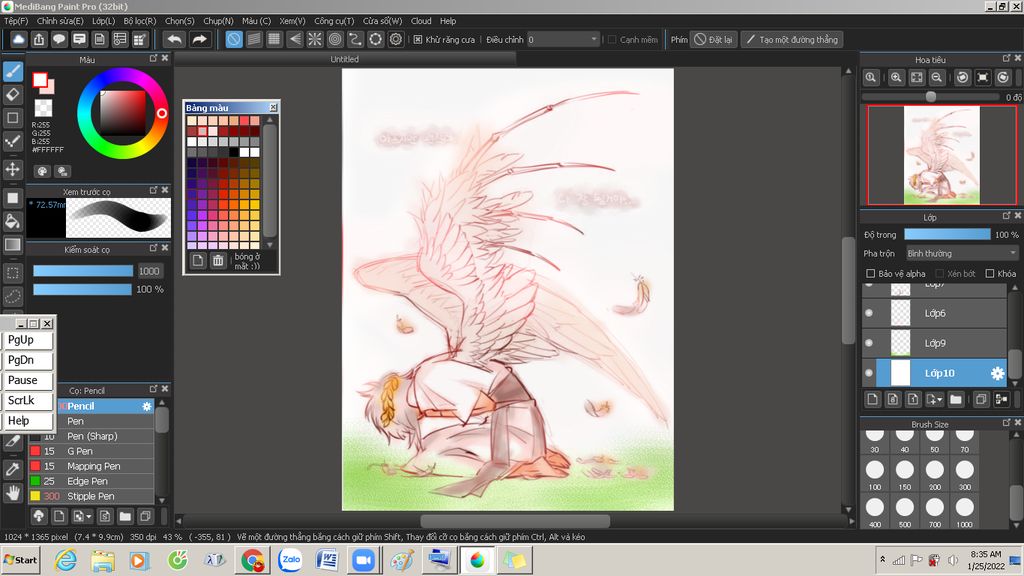The width and height of the screenshot is (1024, 576).
Task: Click the Navigator canvas thumbnail
Action: coord(942,155)
